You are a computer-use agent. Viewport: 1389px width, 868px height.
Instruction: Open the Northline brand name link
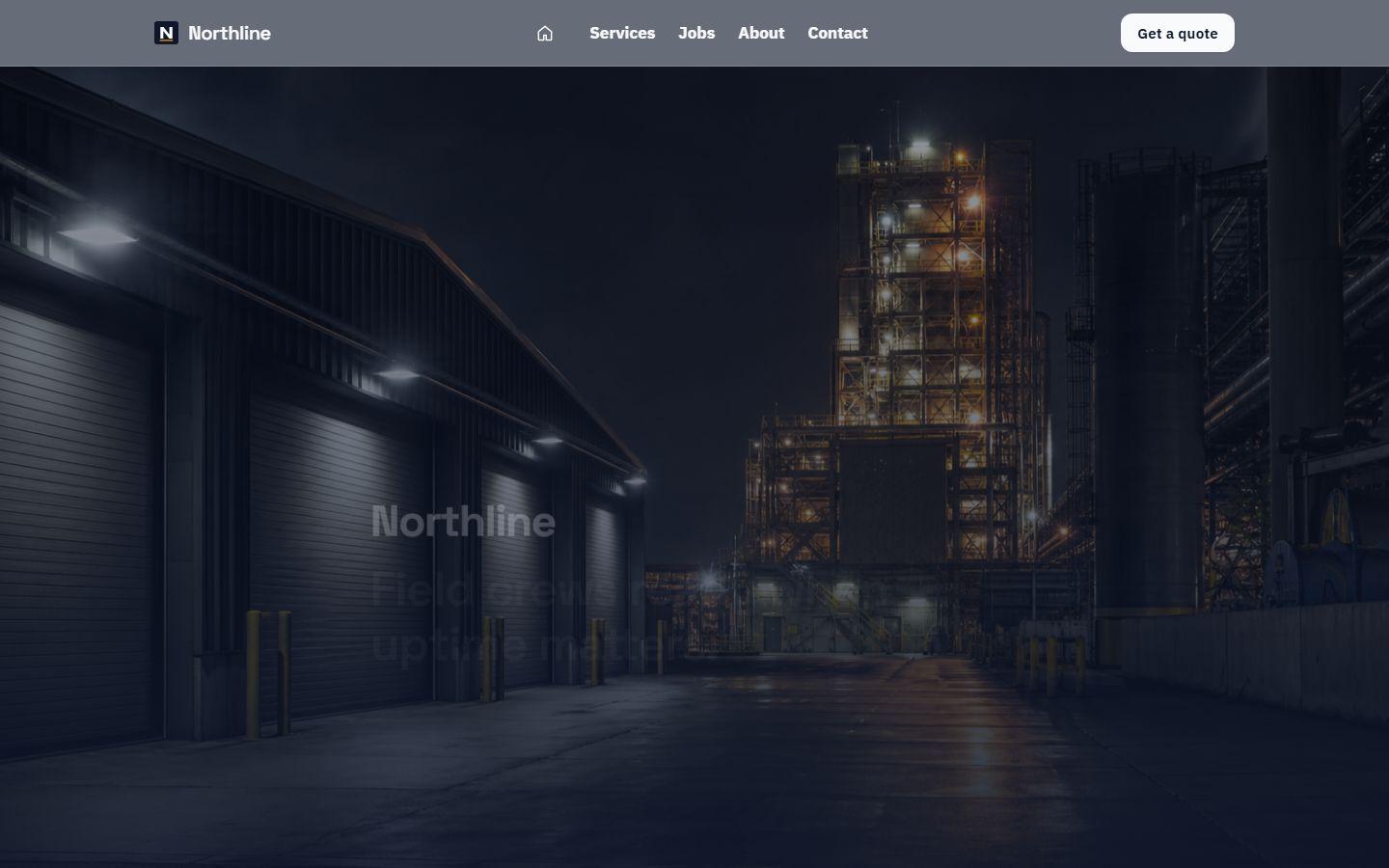230,33
